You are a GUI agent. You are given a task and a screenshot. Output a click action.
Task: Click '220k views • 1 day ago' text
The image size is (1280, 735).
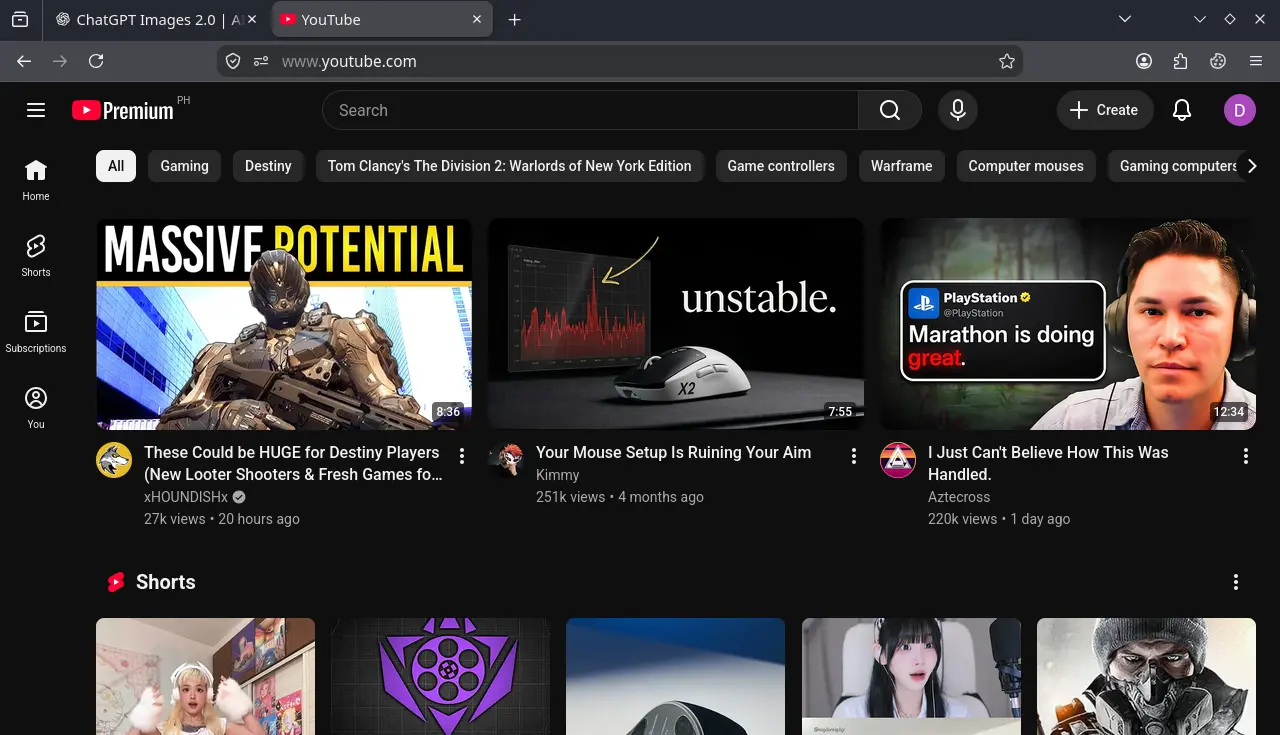pyautogui.click(x=999, y=519)
